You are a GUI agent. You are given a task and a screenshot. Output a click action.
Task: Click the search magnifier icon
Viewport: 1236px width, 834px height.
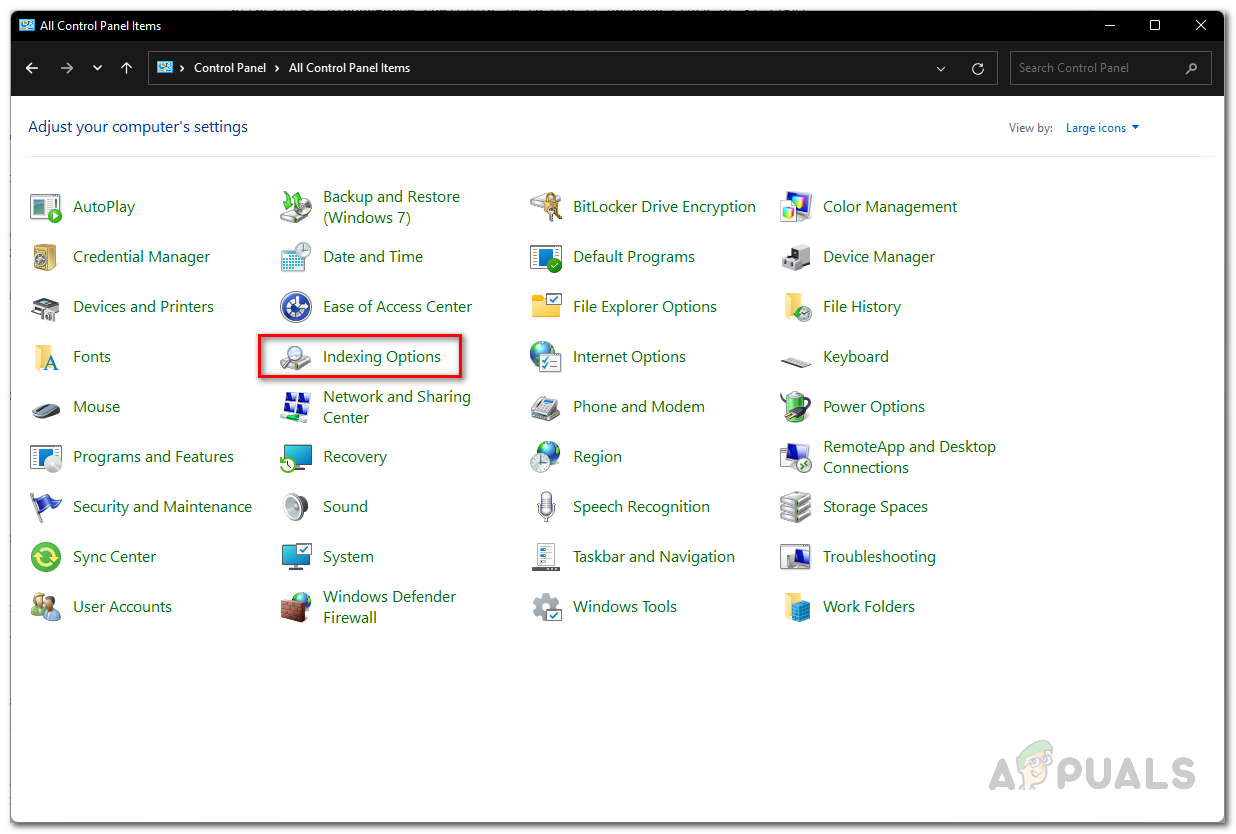[x=1191, y=68]
